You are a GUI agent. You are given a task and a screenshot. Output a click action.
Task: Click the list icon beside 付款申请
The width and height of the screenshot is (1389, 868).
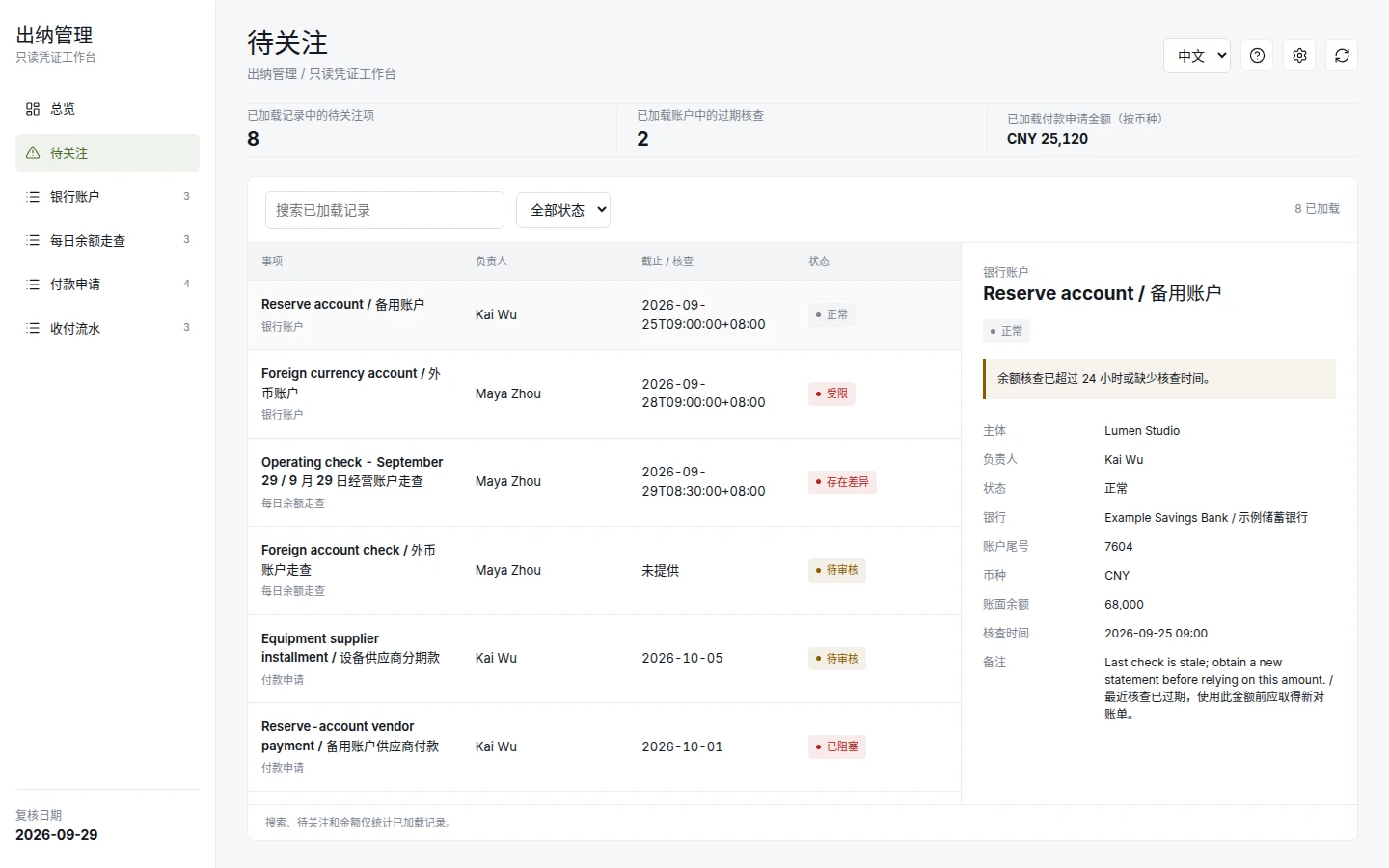[33, 285]
